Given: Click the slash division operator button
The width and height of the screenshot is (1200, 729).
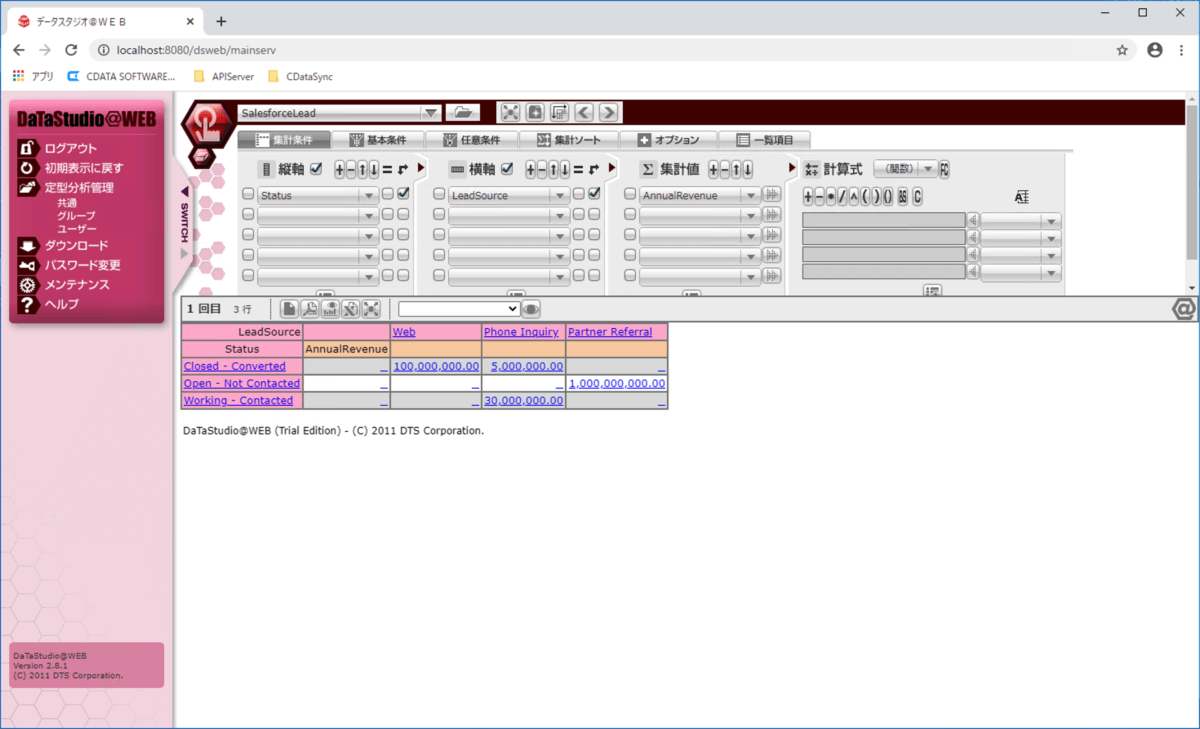Looking at the screenshot, I should pos(843,197).
